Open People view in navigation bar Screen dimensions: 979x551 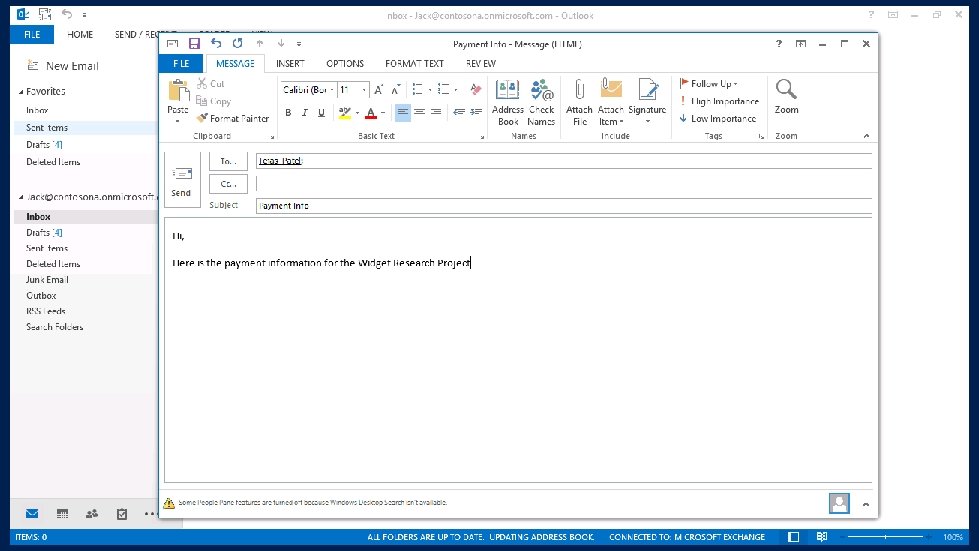(92, 514)
